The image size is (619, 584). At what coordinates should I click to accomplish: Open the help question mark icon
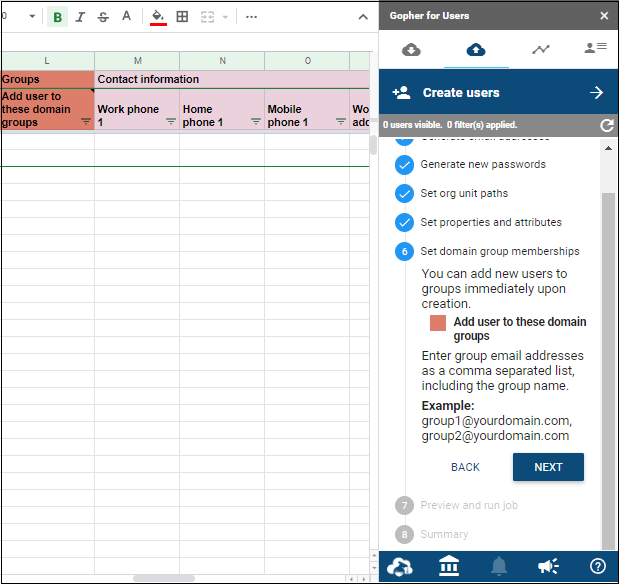pyautogui.click(x=598, y=566)
